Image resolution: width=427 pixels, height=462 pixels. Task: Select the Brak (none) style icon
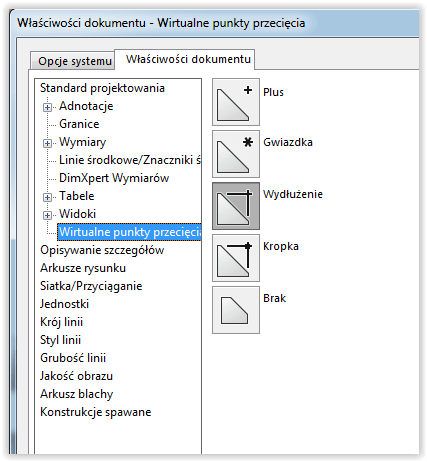[236, 310]
